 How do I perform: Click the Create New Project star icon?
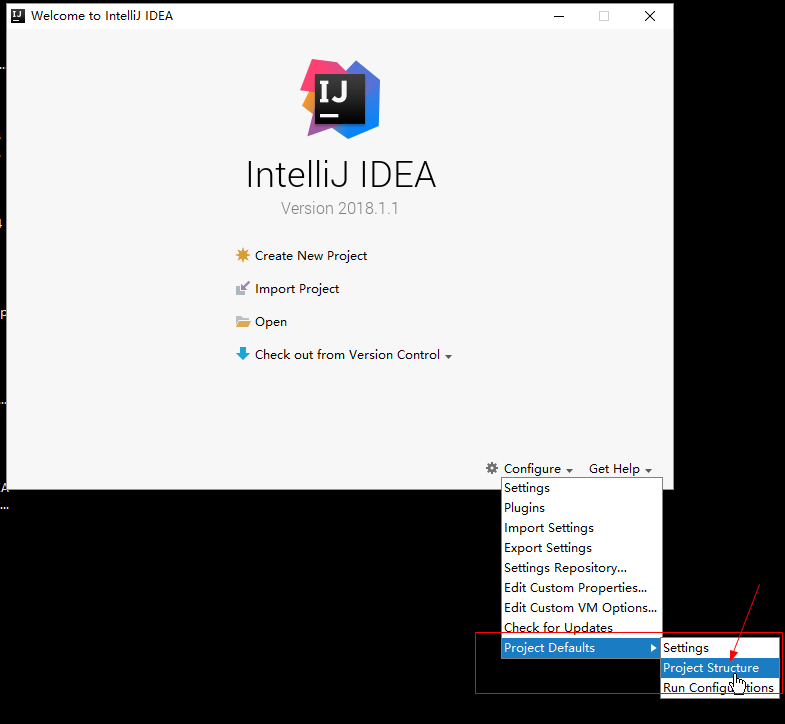pos(242,255)
